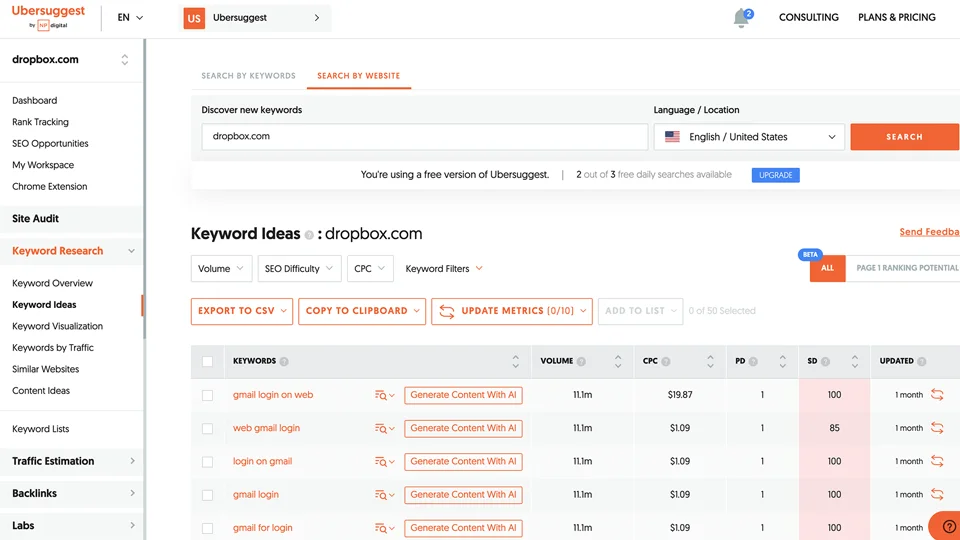Refresh metrics for 'web gmail login' row

coord(937,428)
